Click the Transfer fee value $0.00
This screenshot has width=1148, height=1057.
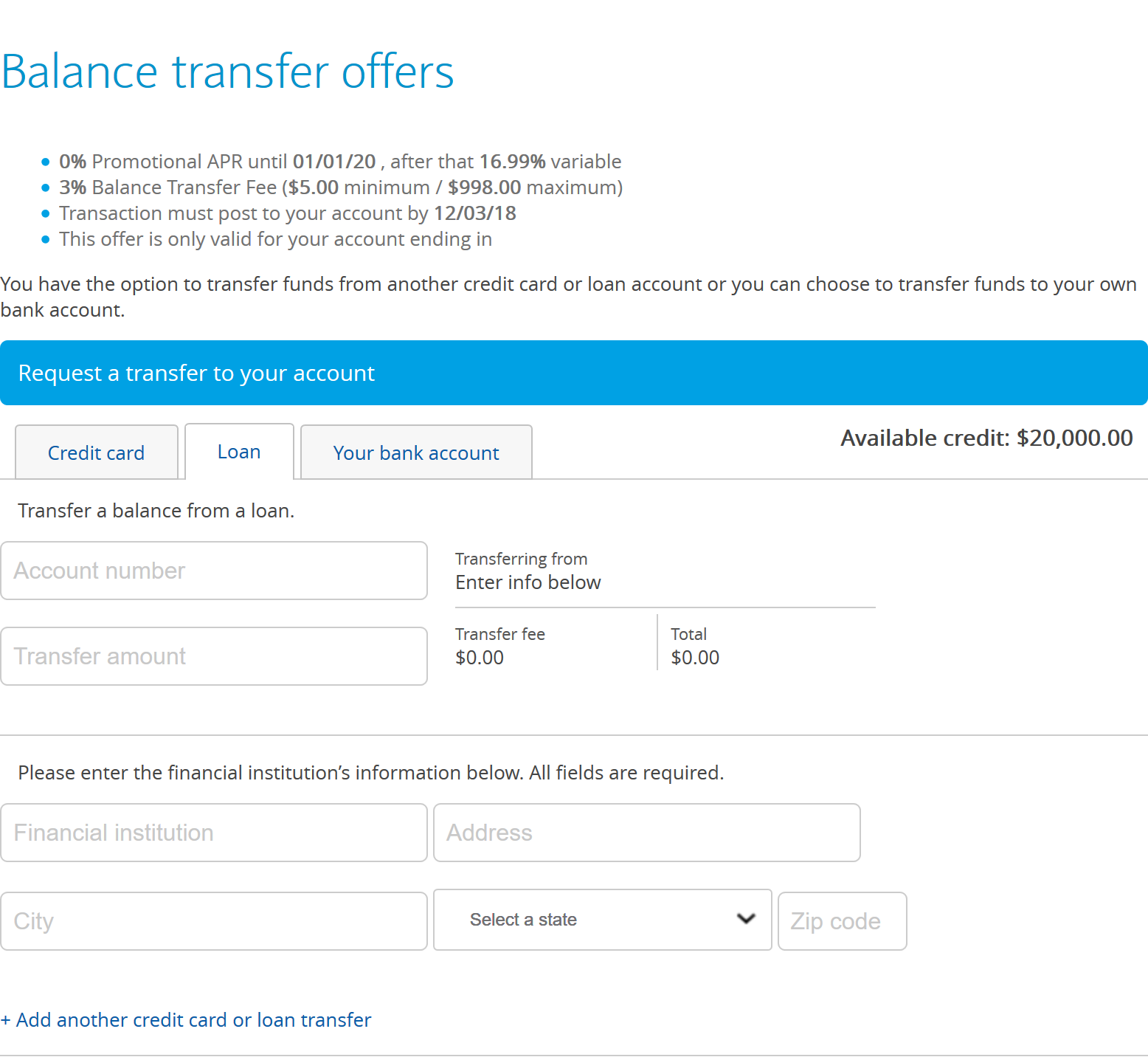pyautogui.click(x=480, y=658)
